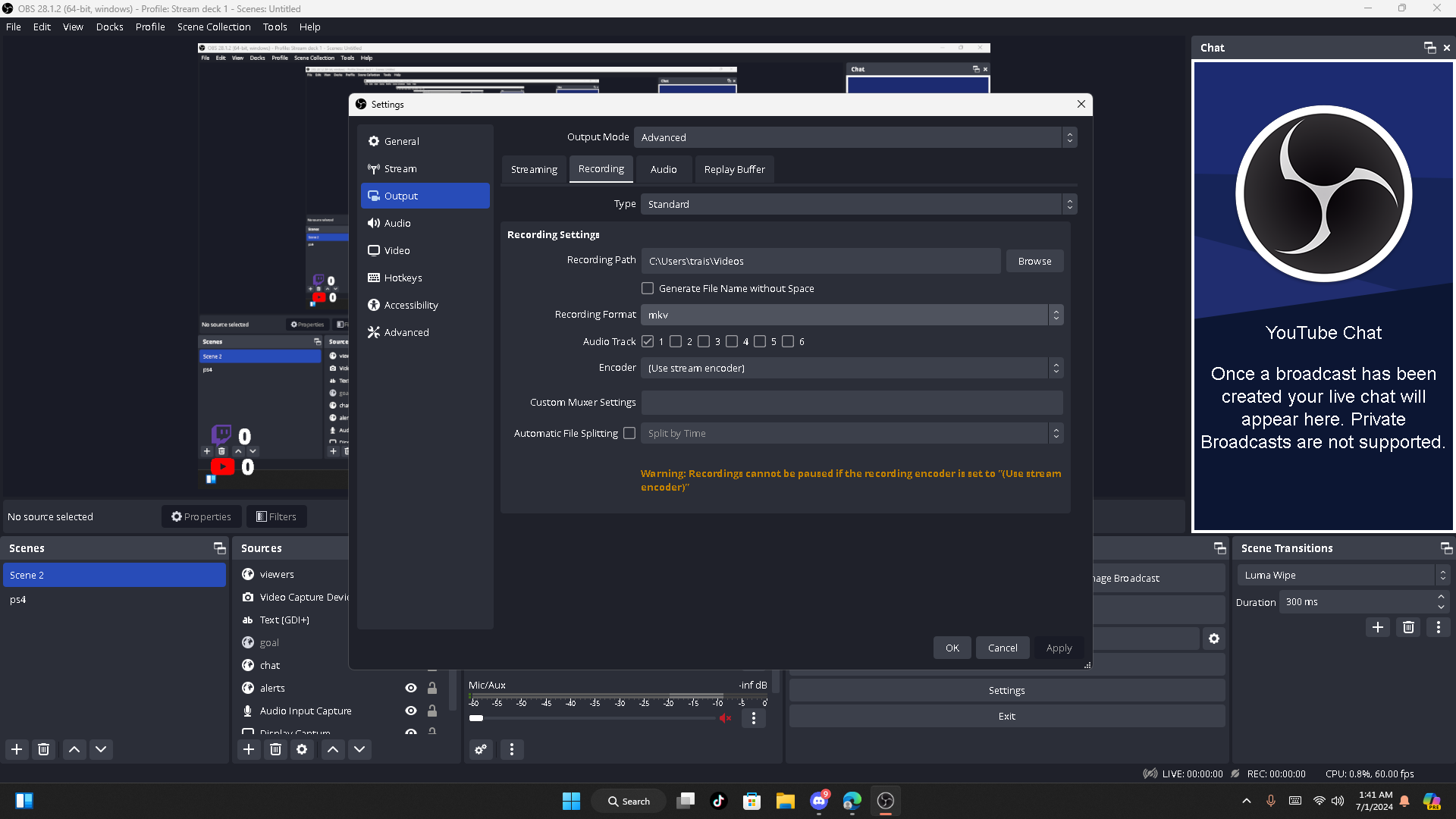Move source up in Sources toolbar
The width and height of the screenshot is (1456, 819).
coord(333,749)
